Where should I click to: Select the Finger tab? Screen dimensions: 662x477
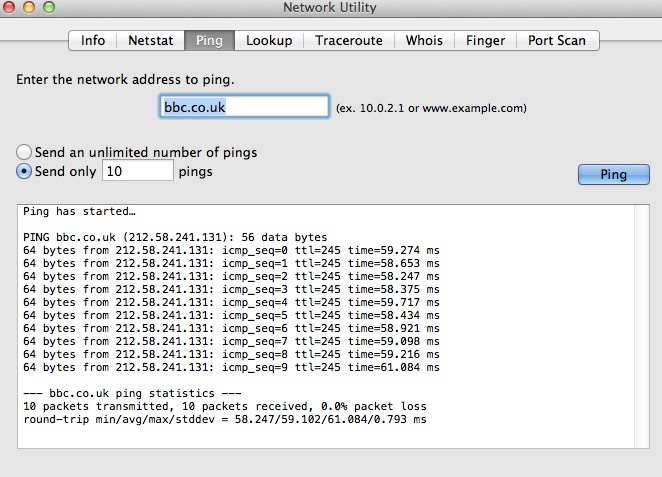[485, 41]
